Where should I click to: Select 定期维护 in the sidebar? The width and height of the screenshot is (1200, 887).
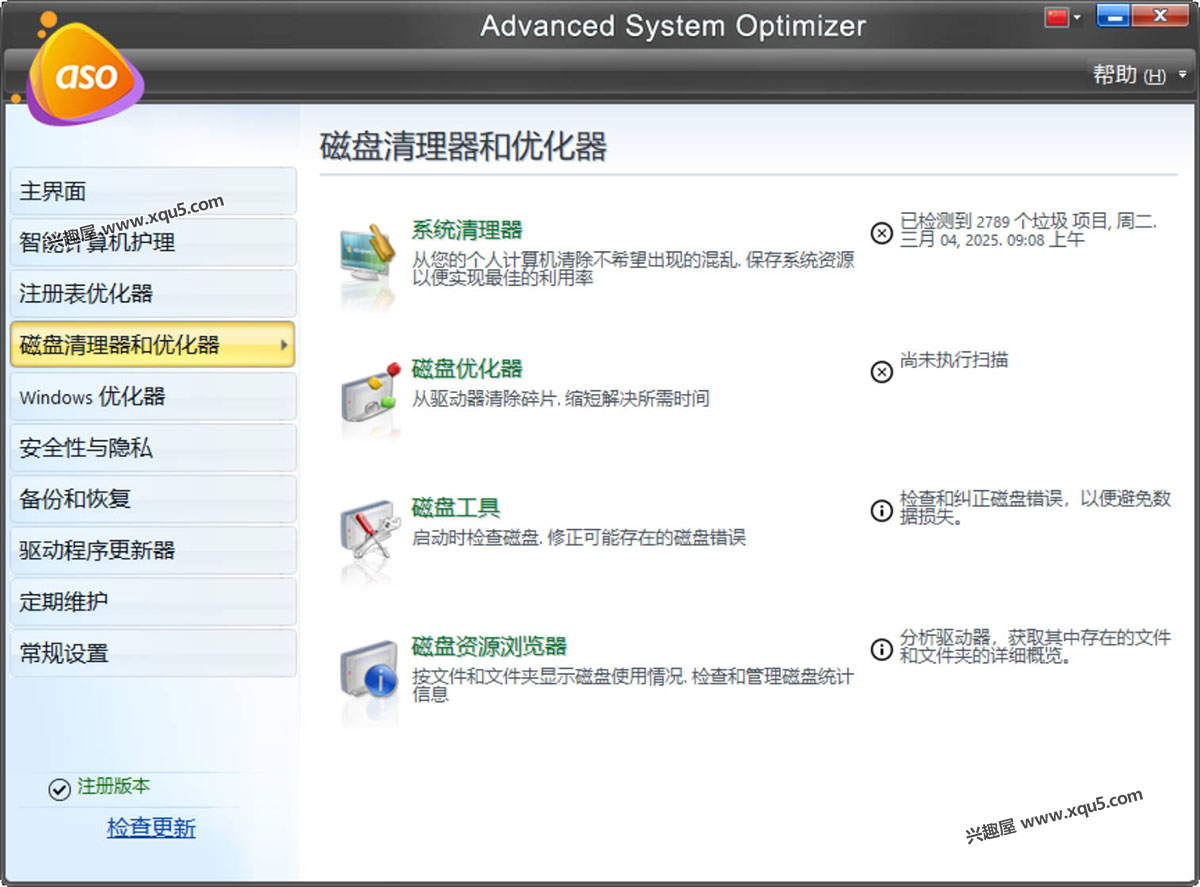tap(153, 602)
